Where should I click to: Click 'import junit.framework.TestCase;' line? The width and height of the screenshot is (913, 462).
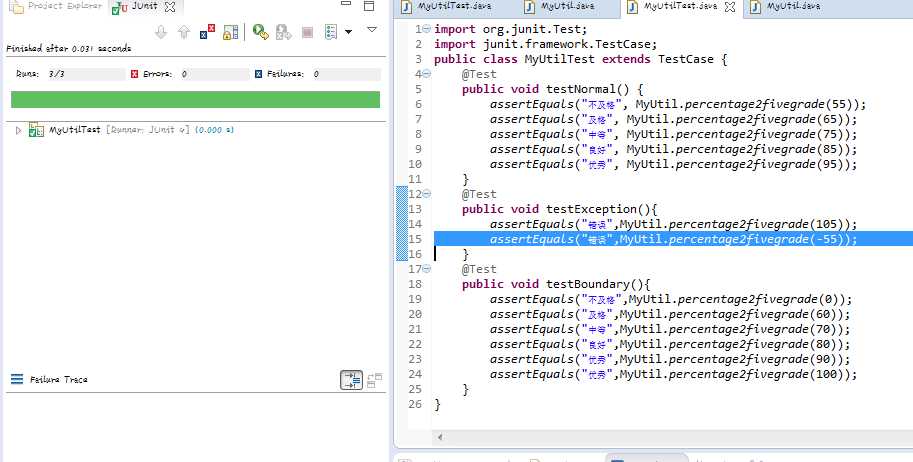click(x=546, y=44)
